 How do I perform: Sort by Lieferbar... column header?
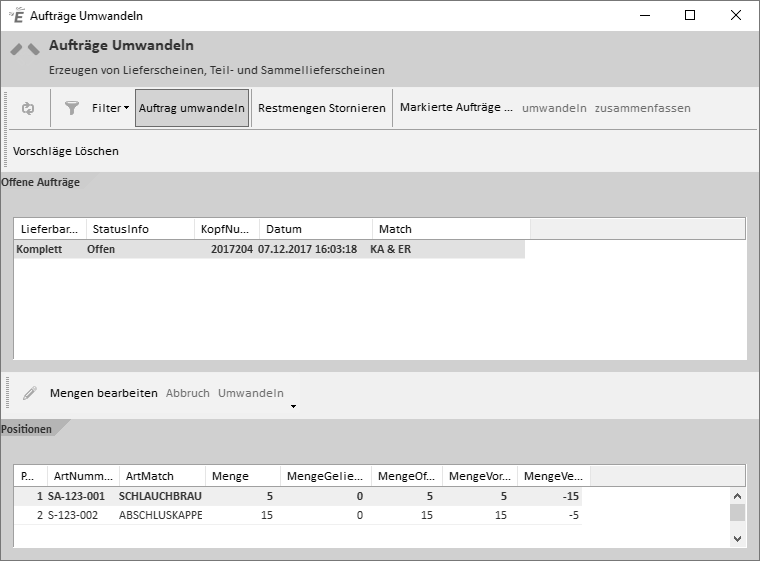click(x=50, y=229)
